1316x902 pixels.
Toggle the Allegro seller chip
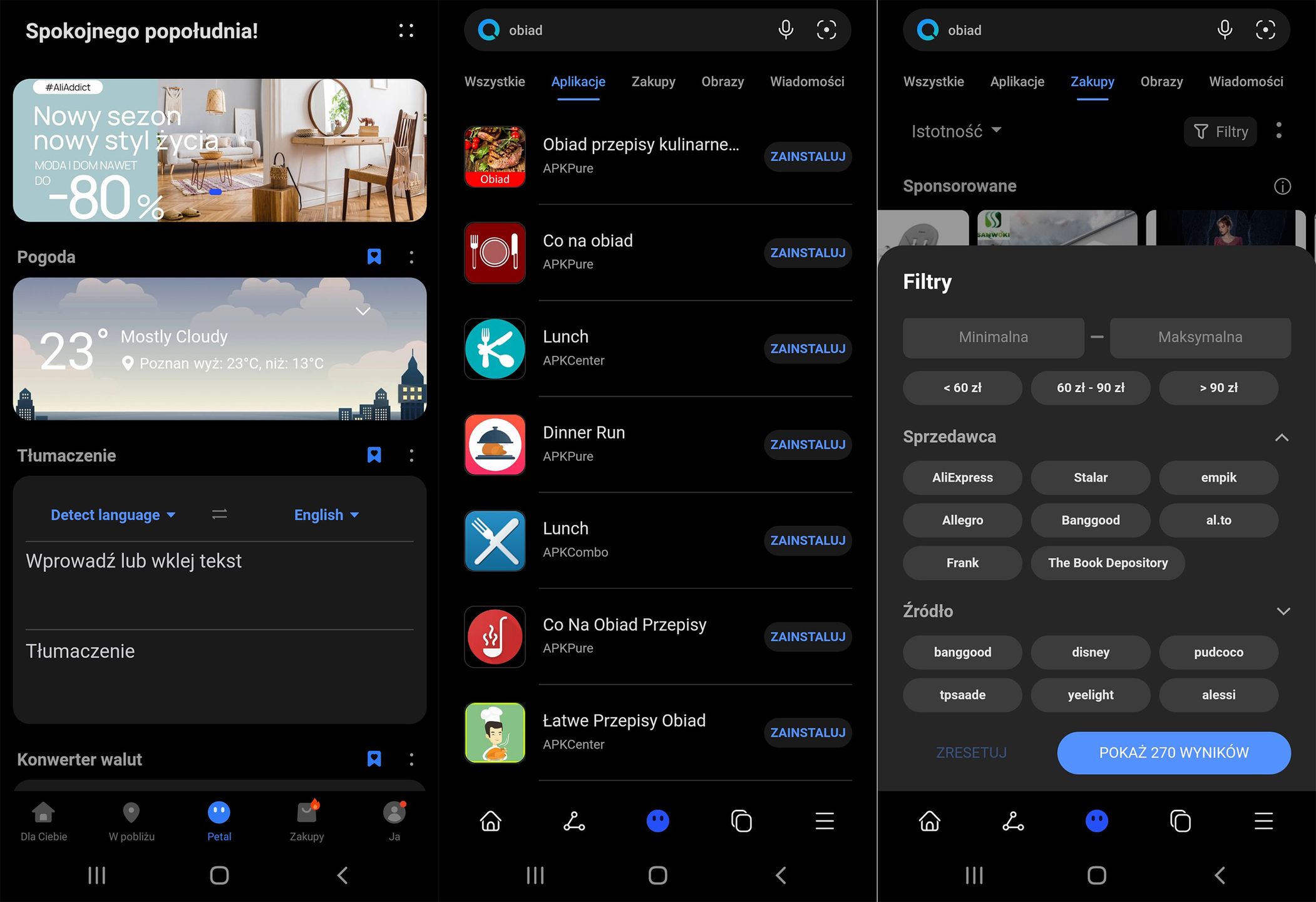tap(962, 521)
